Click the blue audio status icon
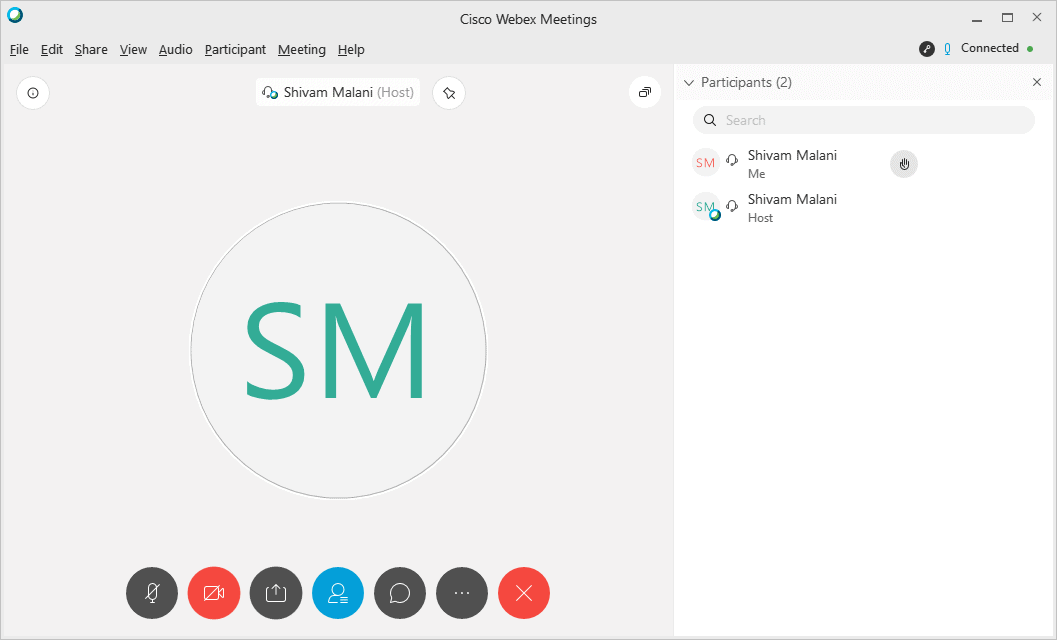This screenshot has height=640, width=1057. point(947,49)
